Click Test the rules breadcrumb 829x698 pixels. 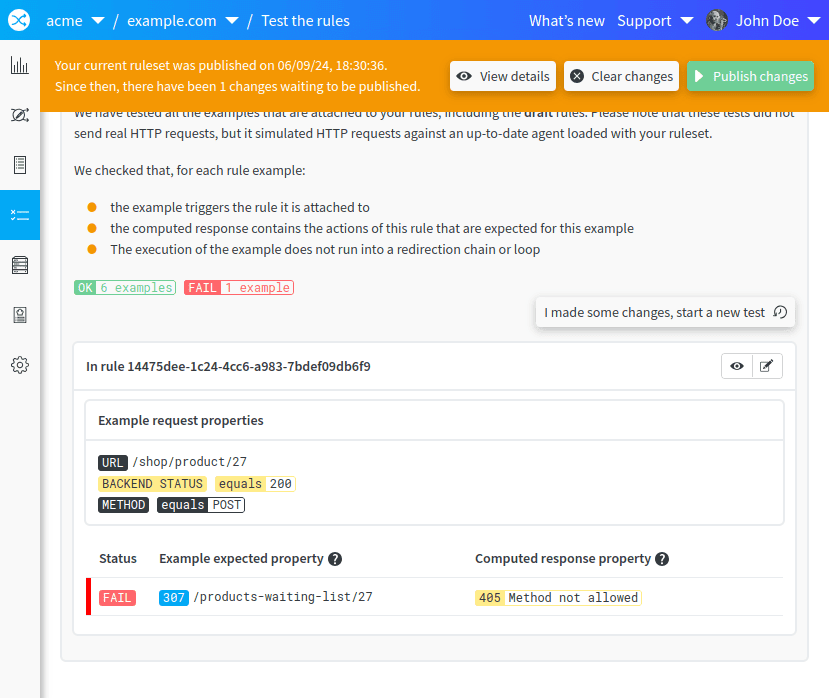(306, 21)
